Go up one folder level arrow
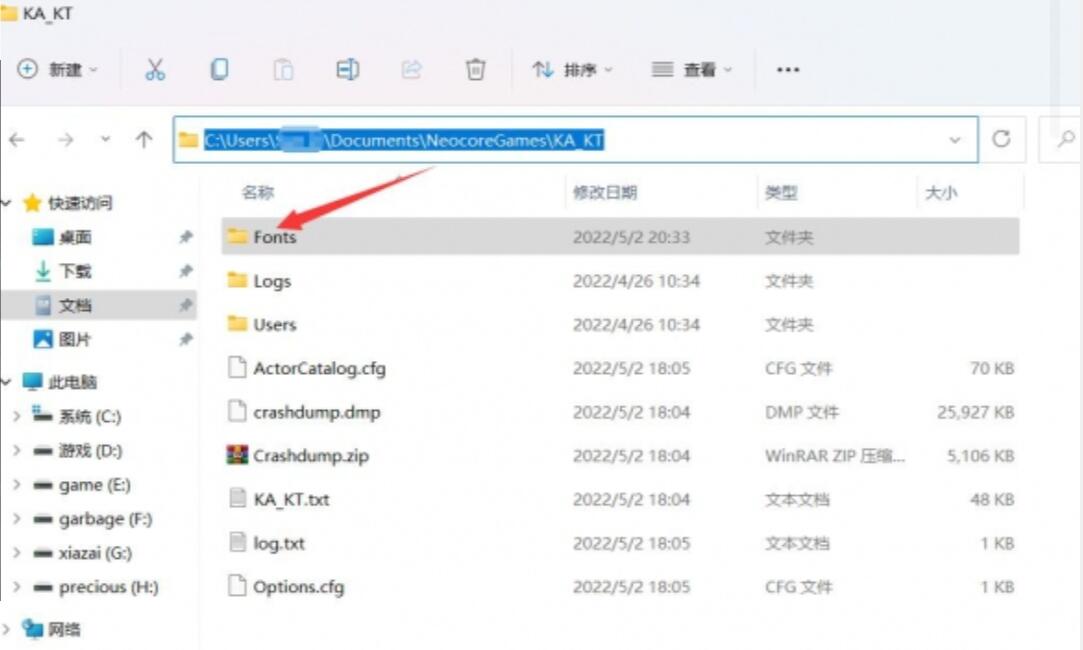The height and width of the screenshot is (650, 1083). (144, 140)
